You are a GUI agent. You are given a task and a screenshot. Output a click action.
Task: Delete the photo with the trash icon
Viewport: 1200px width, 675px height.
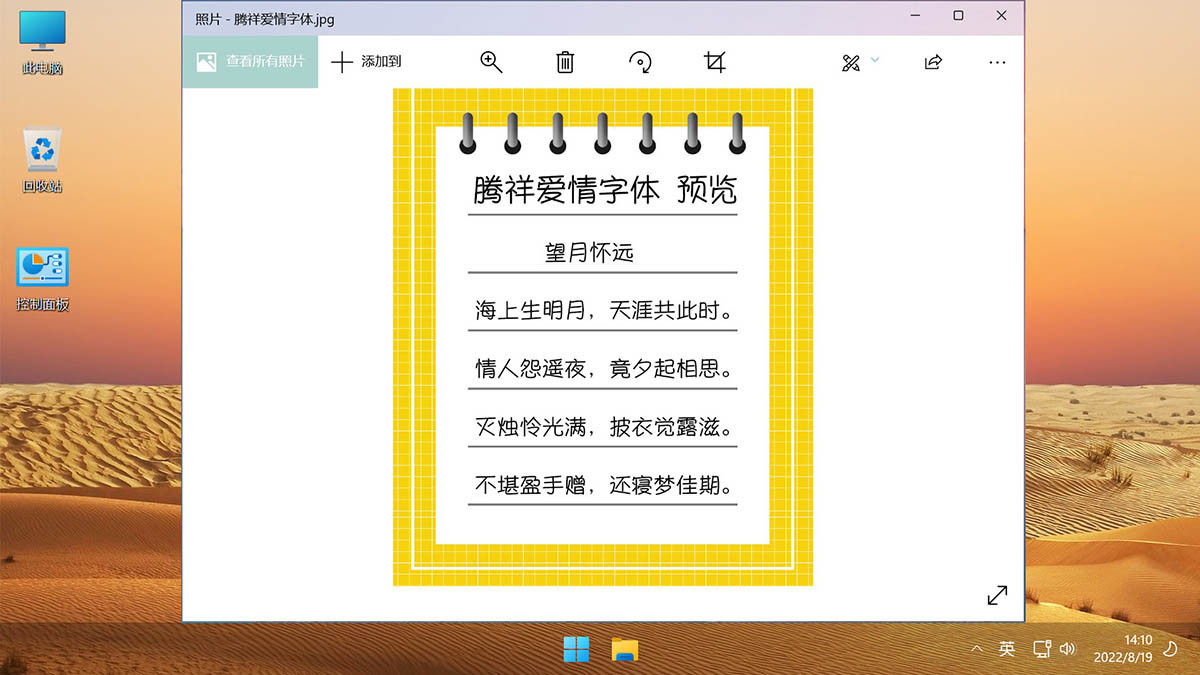[x=565, y=62]
